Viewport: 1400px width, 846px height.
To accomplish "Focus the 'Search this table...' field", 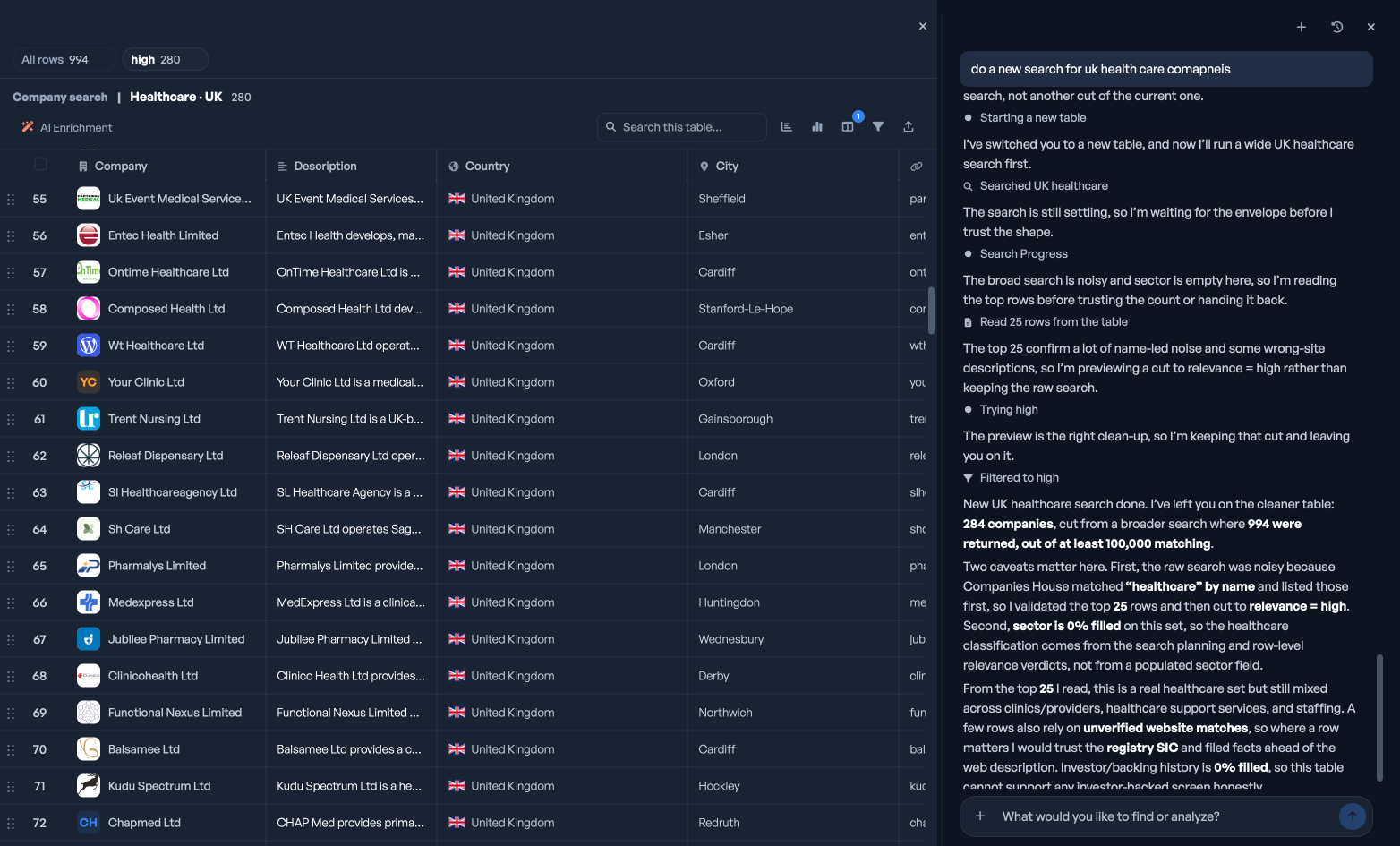I will pyautogui.click(x=682, y=127).
